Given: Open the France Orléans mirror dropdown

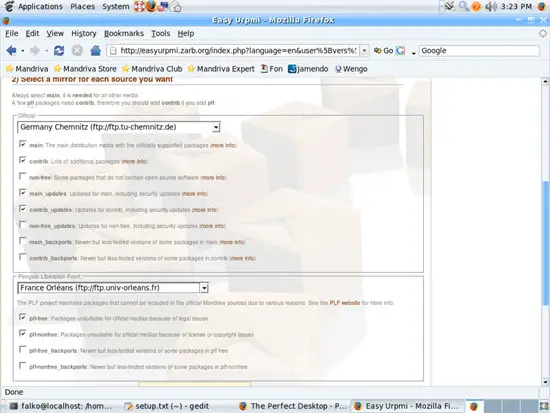Looking at the screenshot, I should coord(113,288).
